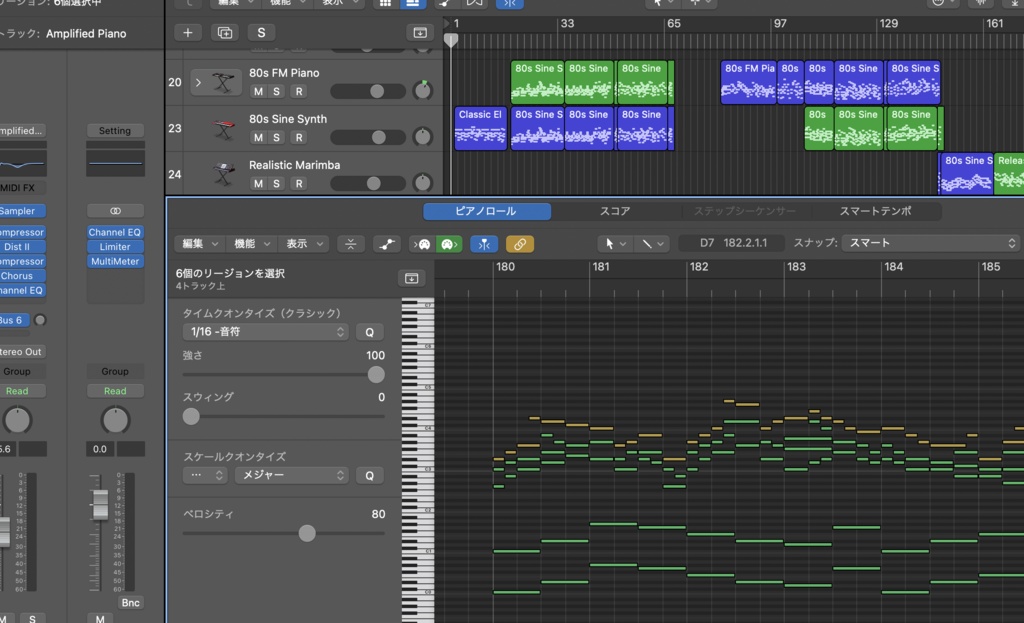The width and height of the screenshot is (1024, 623).
Task: Switch to the スマートテンポ tab
Action: point(875,212)
